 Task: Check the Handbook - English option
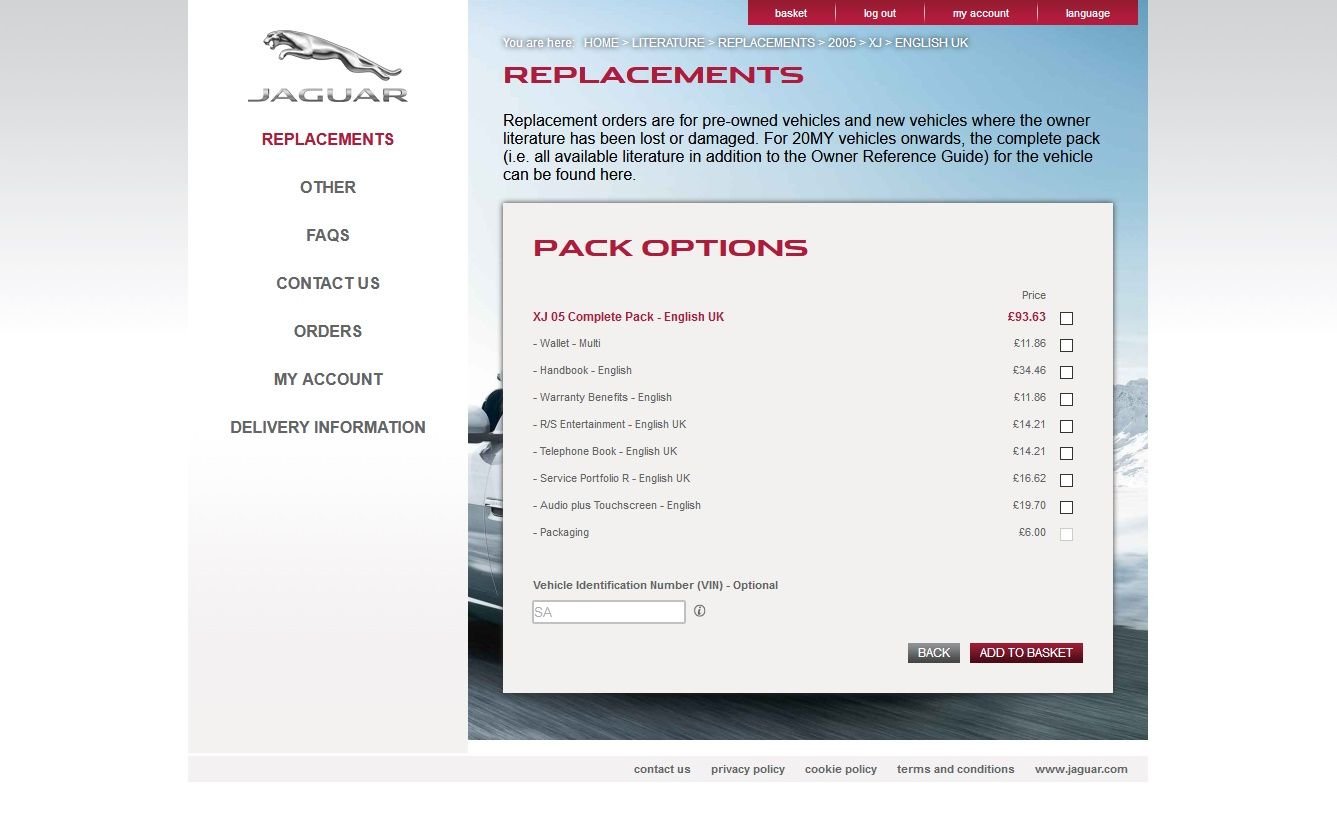click(x=1066, y=372)
